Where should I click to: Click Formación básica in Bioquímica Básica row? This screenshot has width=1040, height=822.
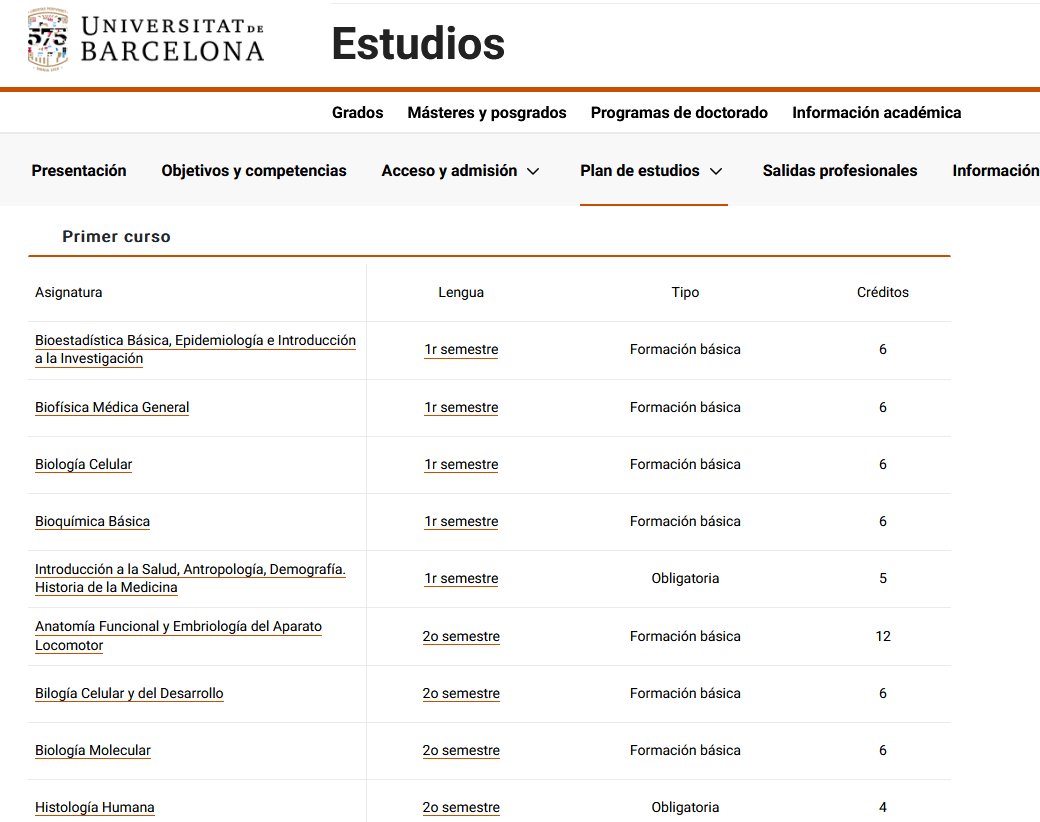click(685, 521)
